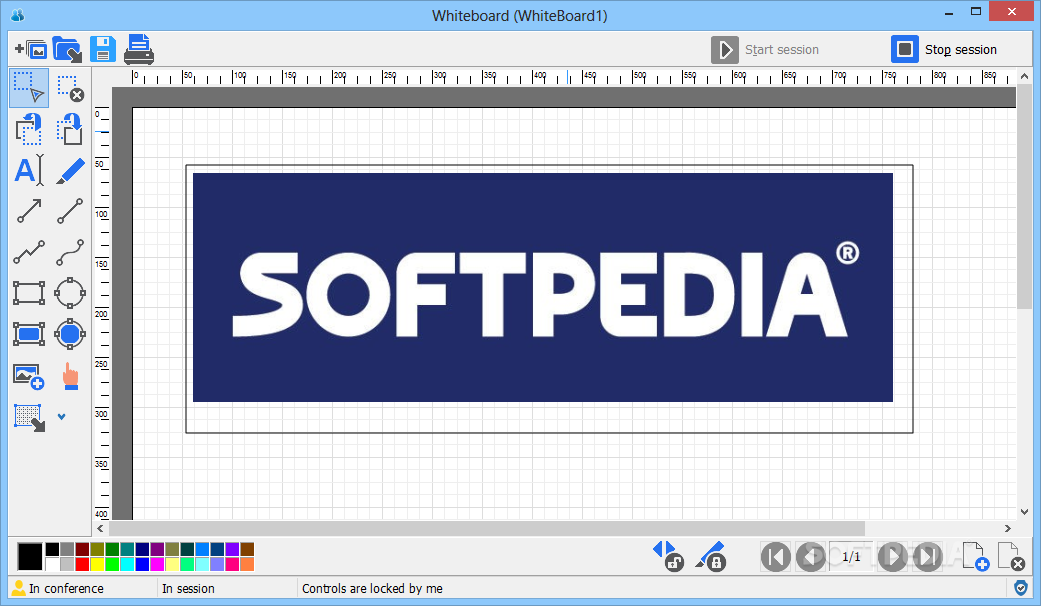The width and height of the screenshot is (1041, 606).
Task: Pick the cyan color swatch
Action: click(127, 564)
